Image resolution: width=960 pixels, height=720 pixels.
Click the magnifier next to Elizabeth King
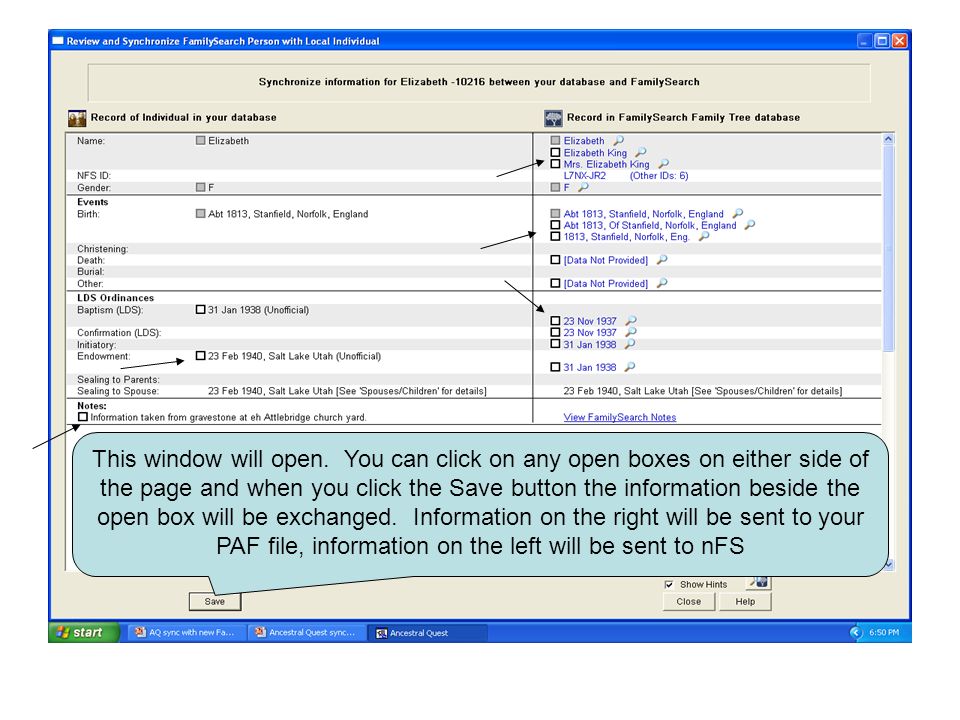pos(640,152)
